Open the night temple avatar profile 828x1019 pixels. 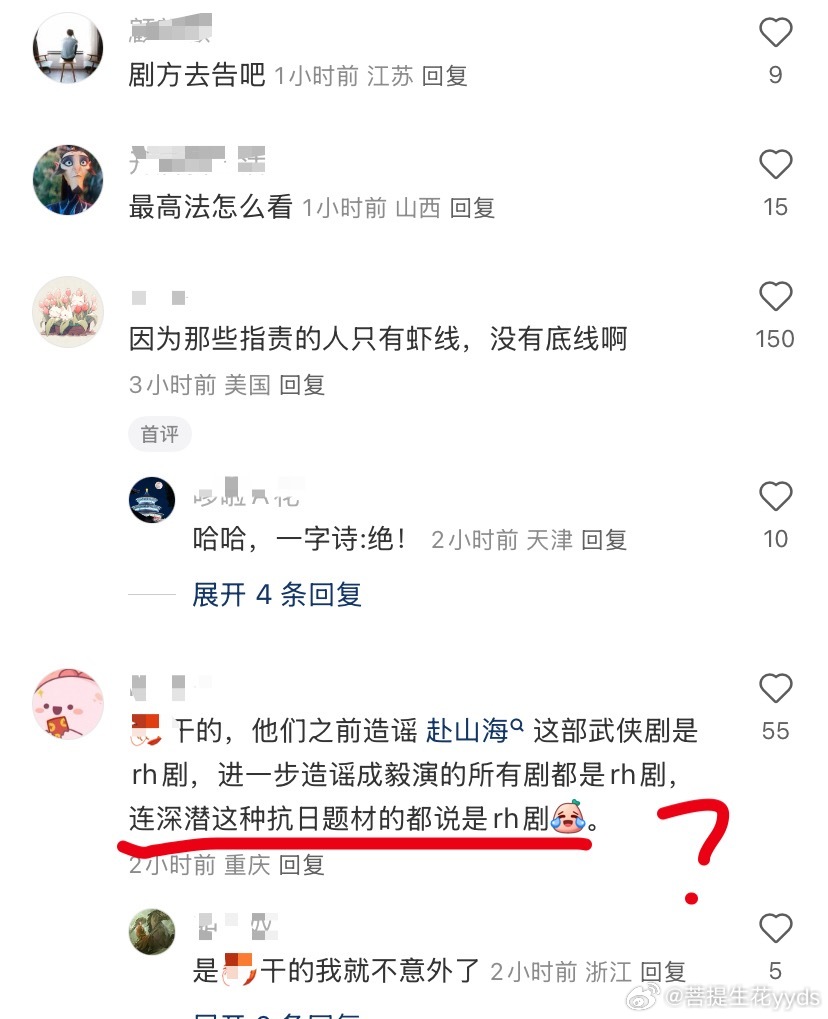152,500
